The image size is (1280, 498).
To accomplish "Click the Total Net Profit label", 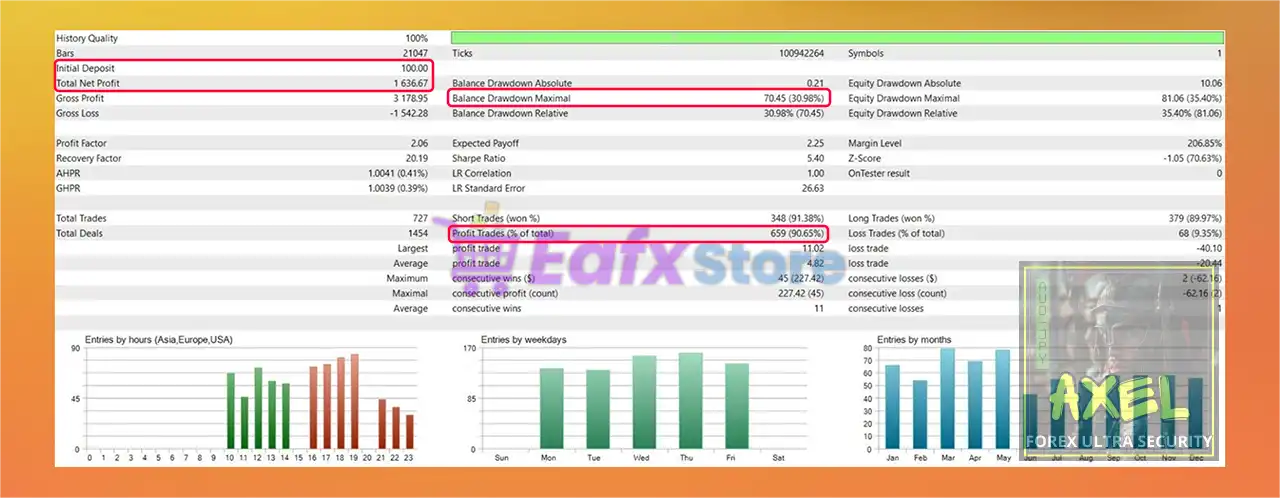I will click(88, 83).
